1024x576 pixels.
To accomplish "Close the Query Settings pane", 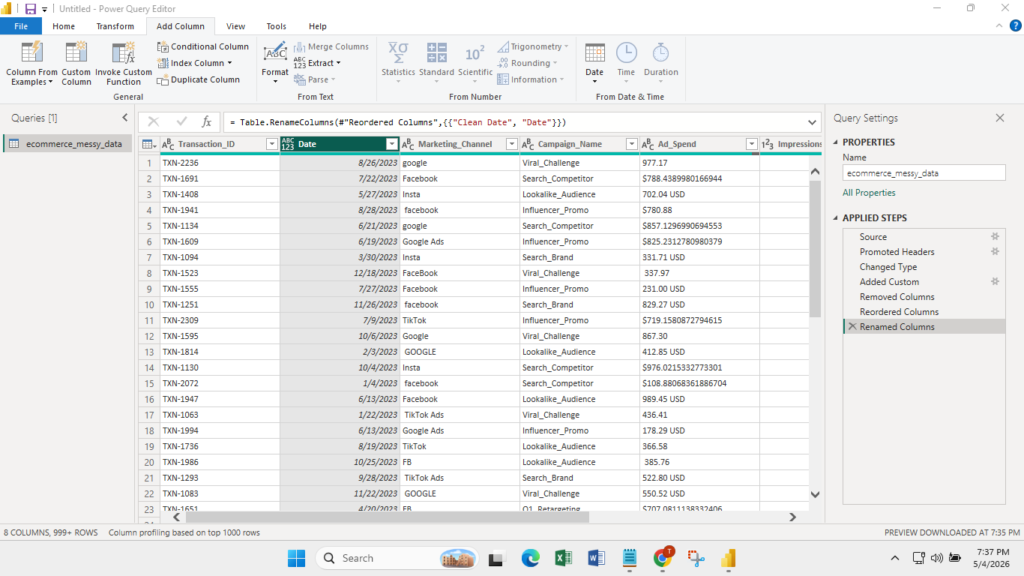I will click(x=1000, y=118).
